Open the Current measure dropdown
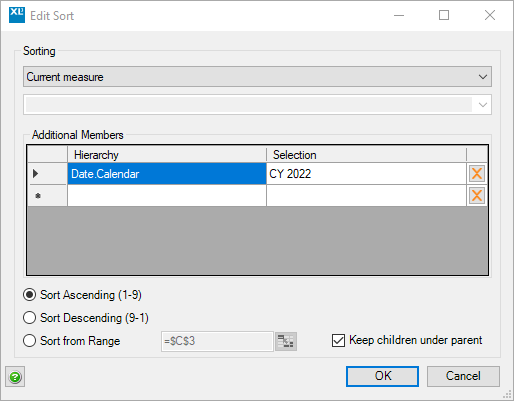This screenshot has height=401, width=514. tap(257, 77)
